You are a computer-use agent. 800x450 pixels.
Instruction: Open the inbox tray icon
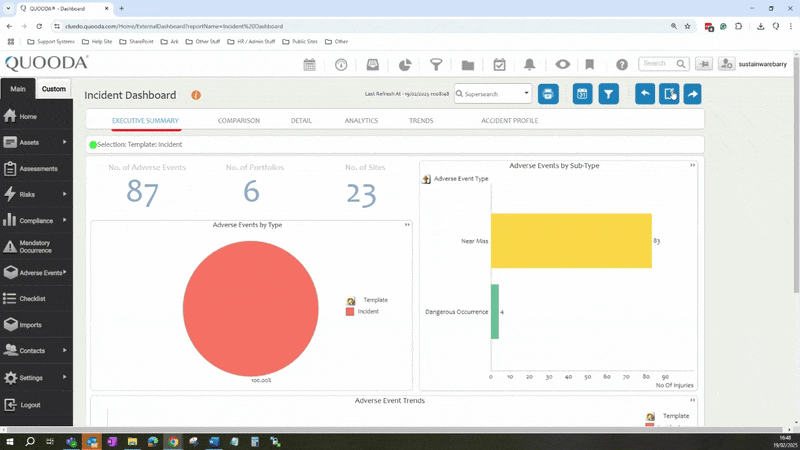(372, 64)
